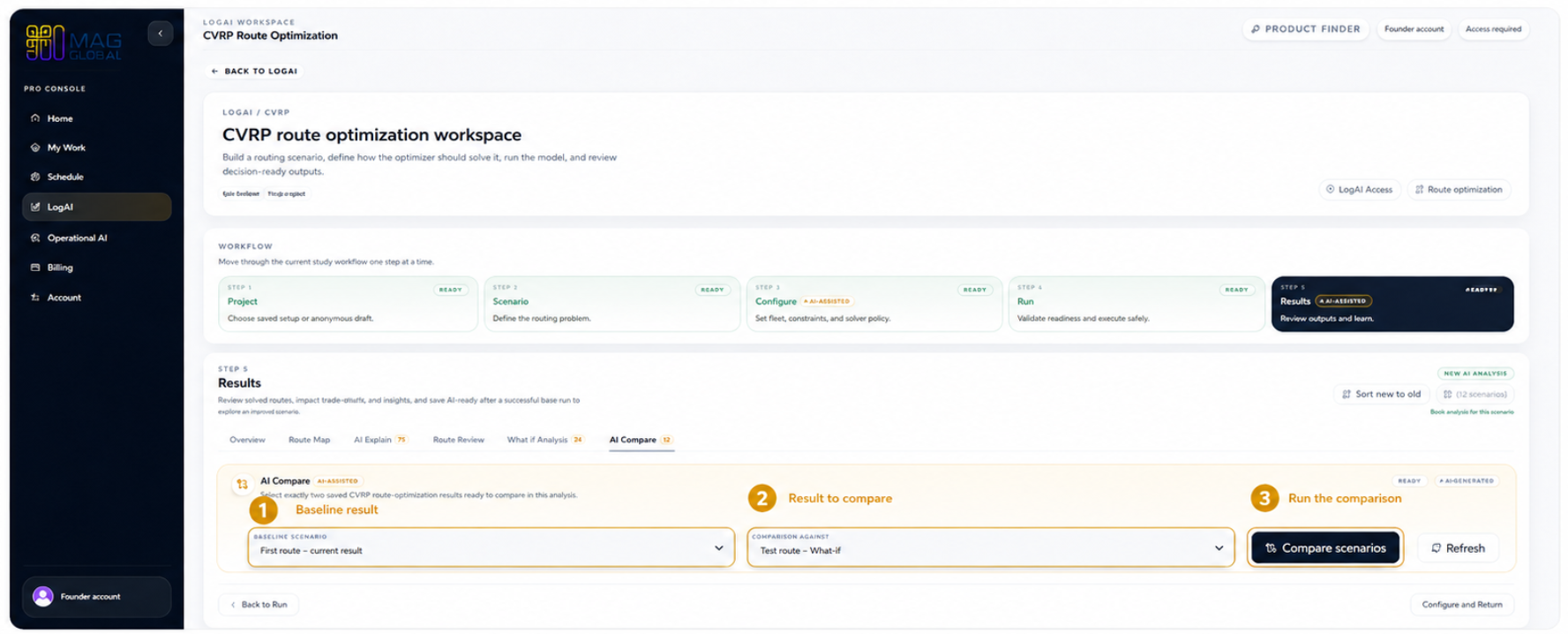Image resolution: width=1568 pixels, height=634 pixels.
Task: Click the AI-Generated badge in compare panel
Action: [1466, 481]
